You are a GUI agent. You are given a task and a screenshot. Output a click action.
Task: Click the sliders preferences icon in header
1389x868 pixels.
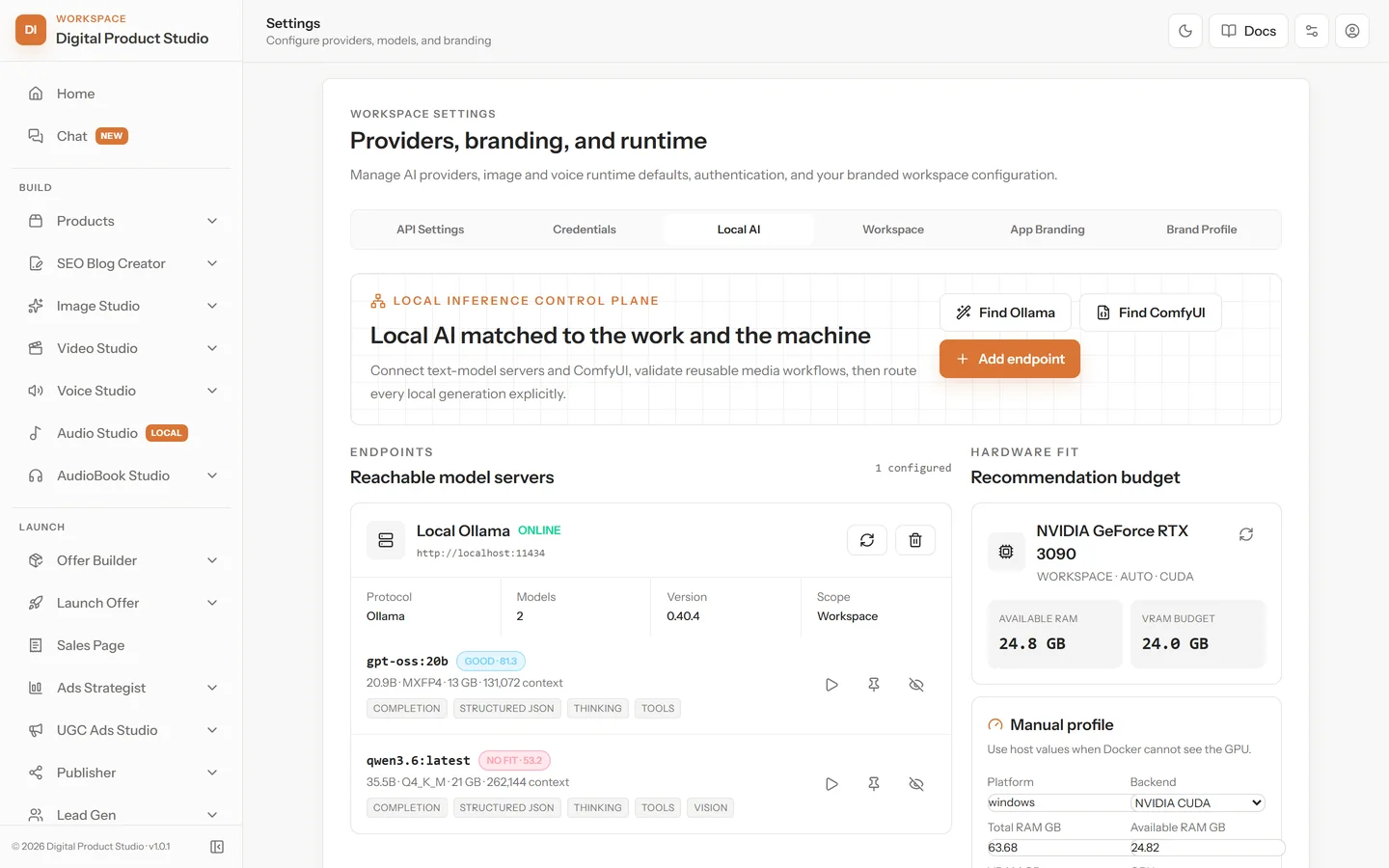[x=1312, y=31]
